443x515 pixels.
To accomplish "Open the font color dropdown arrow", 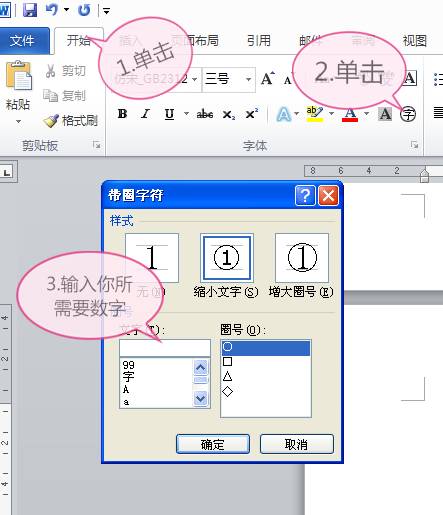I will 366,114.
